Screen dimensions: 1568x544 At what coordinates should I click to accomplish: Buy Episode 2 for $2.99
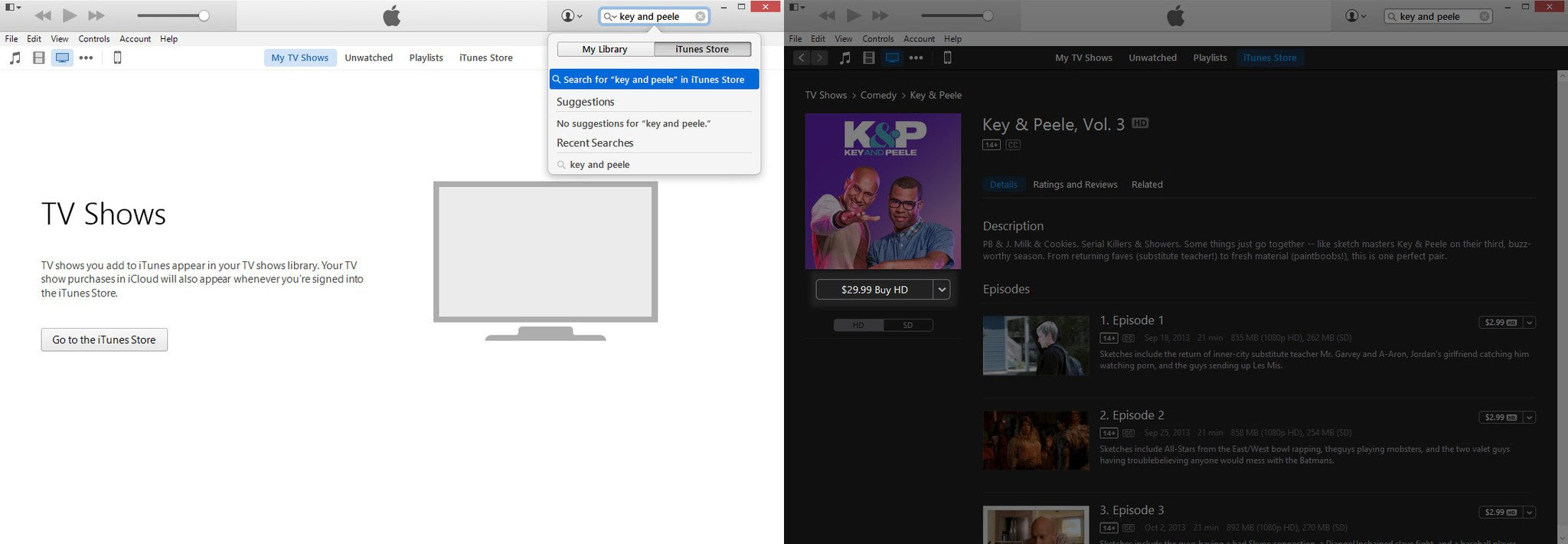[1501, 418]
